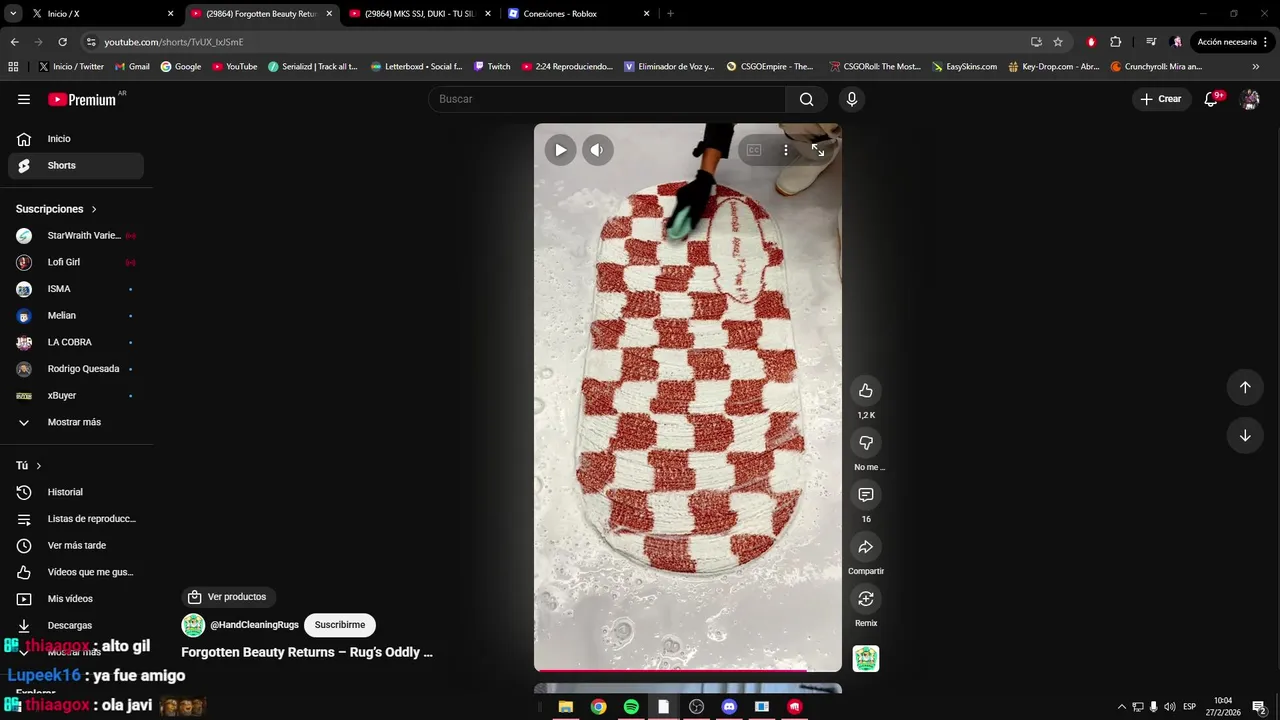Show hidden system tray icons
Screen dimensions: 1280x720
click(x=1121, y=707)
